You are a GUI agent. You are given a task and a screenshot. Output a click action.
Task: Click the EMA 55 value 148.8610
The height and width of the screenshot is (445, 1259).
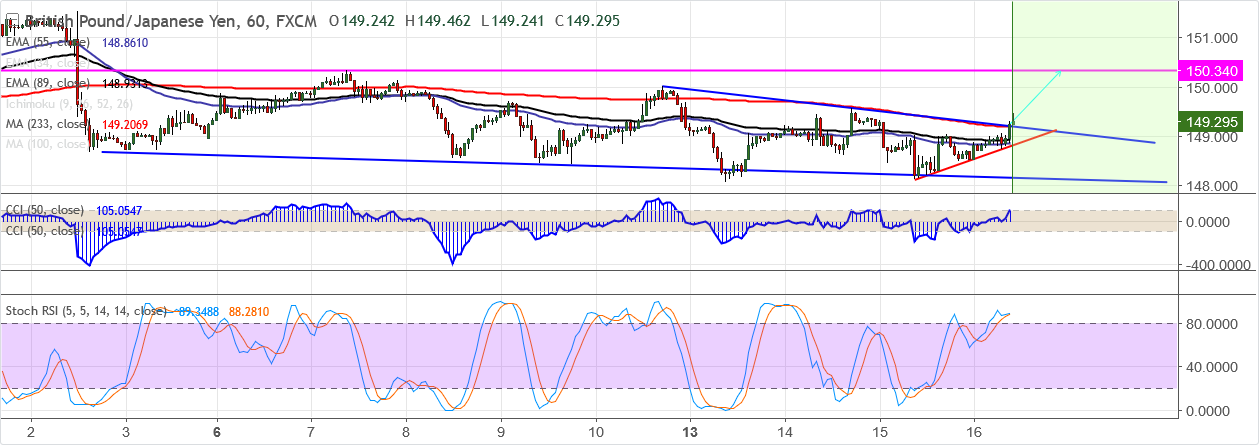pos(125,43)
